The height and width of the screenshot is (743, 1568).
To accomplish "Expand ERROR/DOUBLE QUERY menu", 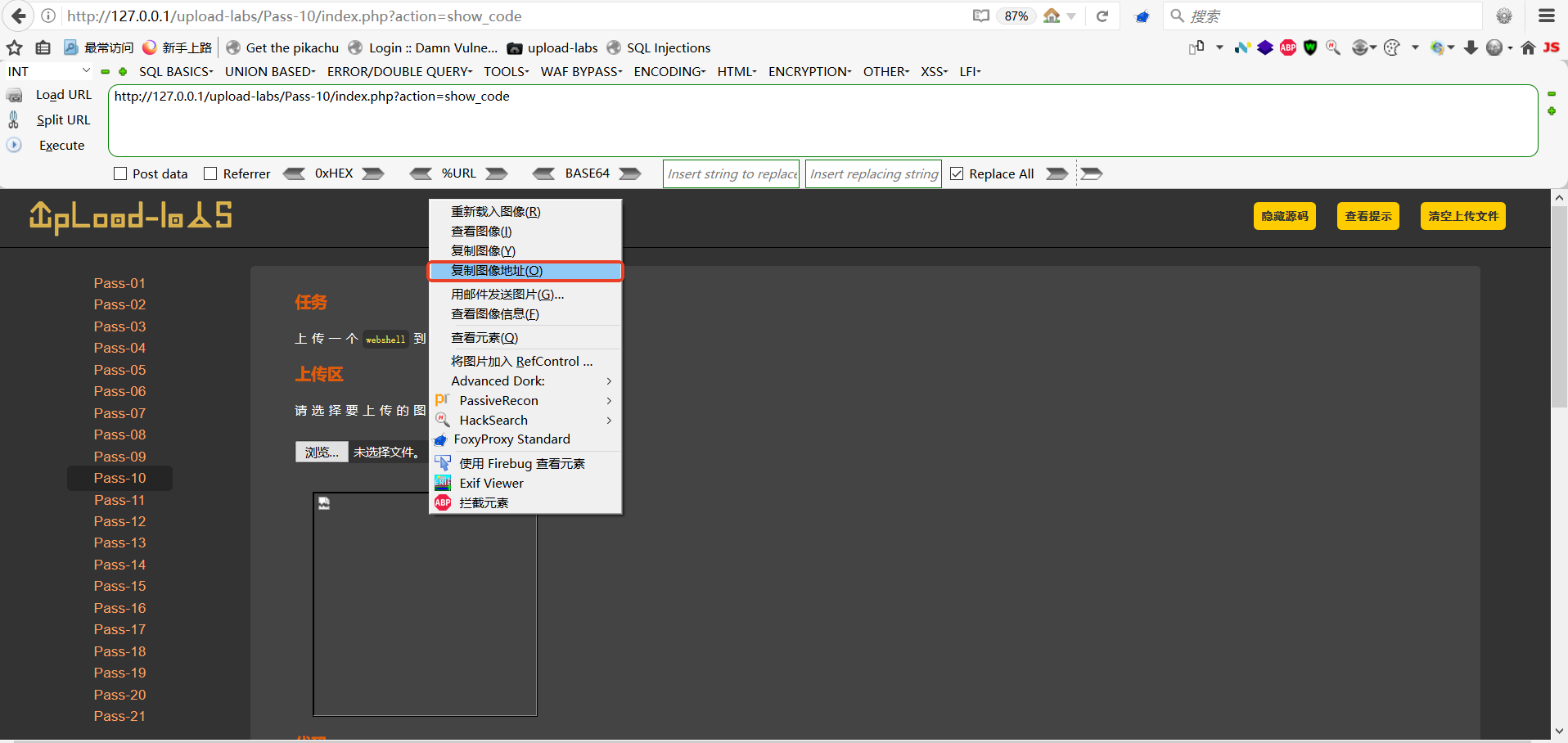I will pos(399,71).
